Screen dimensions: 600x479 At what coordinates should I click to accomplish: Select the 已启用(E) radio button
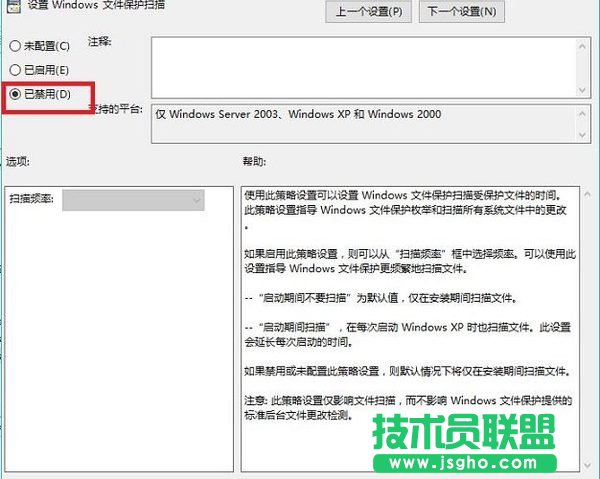coord(15,70)
